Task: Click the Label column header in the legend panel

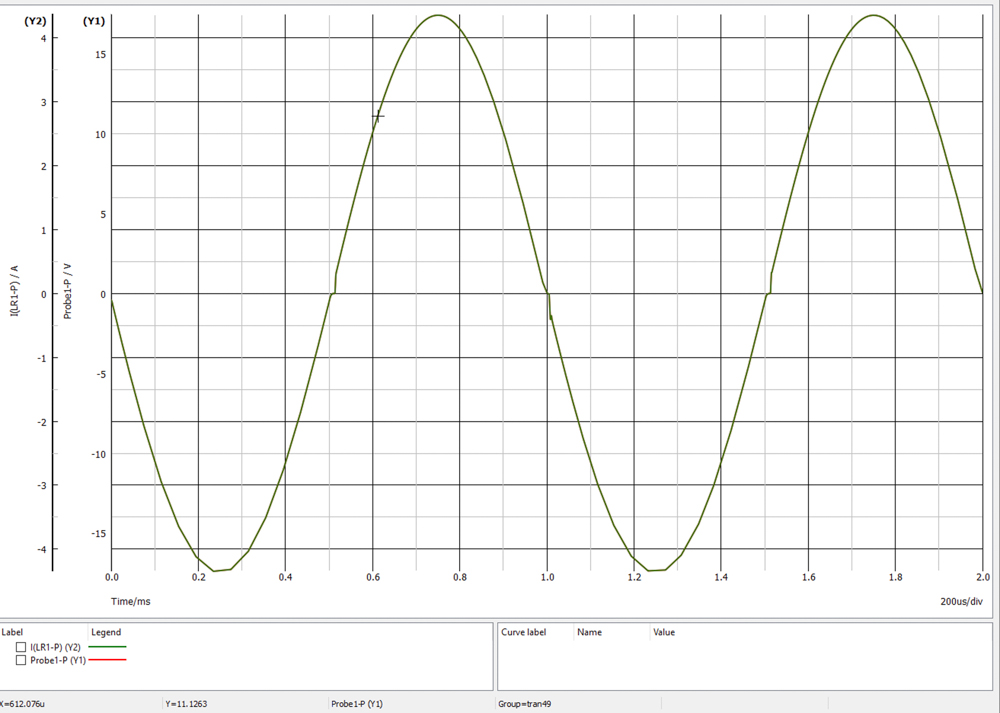Action: pyautogui.click(x=12, y=632)
